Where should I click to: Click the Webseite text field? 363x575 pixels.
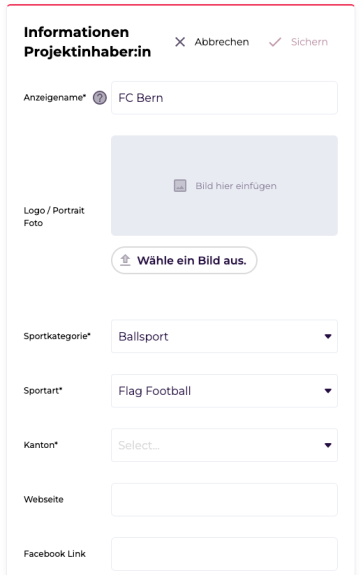coord(224,499)
